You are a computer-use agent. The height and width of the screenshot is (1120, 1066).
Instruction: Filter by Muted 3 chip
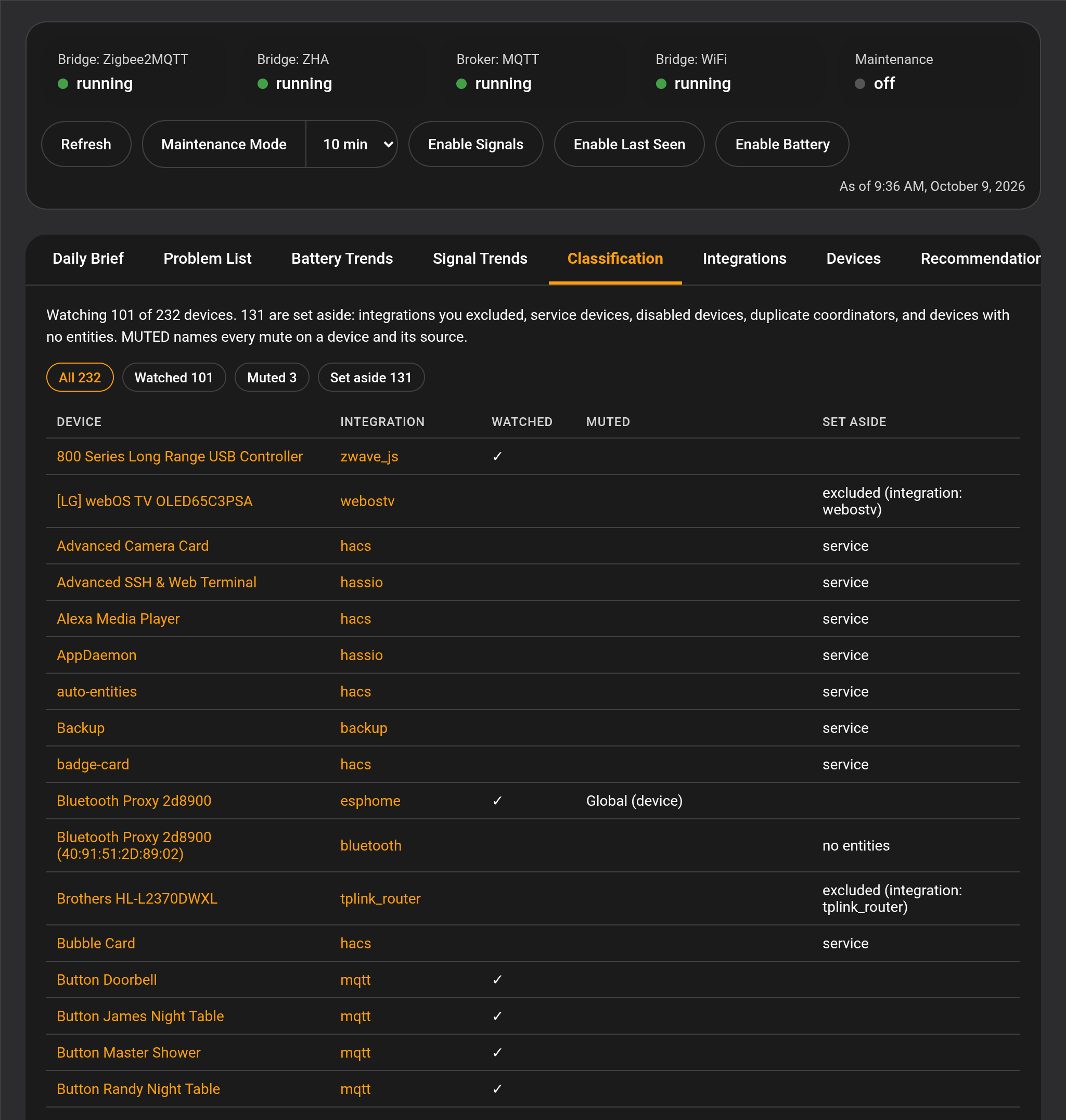tap(272, 377)
